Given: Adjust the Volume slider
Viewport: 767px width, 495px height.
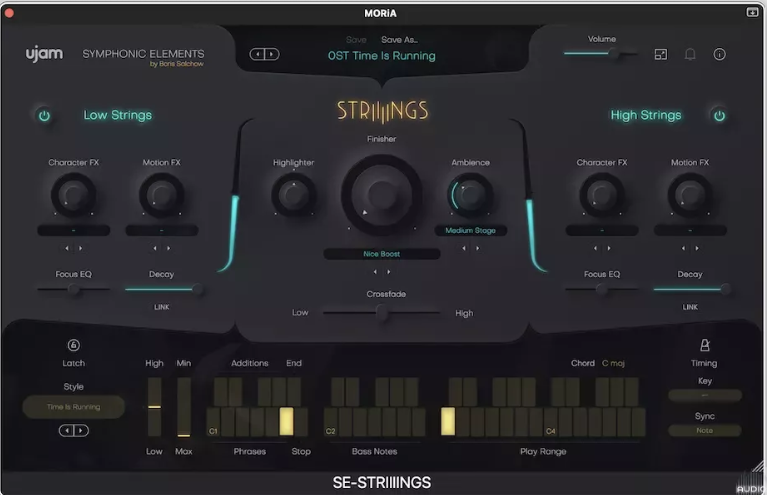Looking at the screenshot, I should pos(601,54).
